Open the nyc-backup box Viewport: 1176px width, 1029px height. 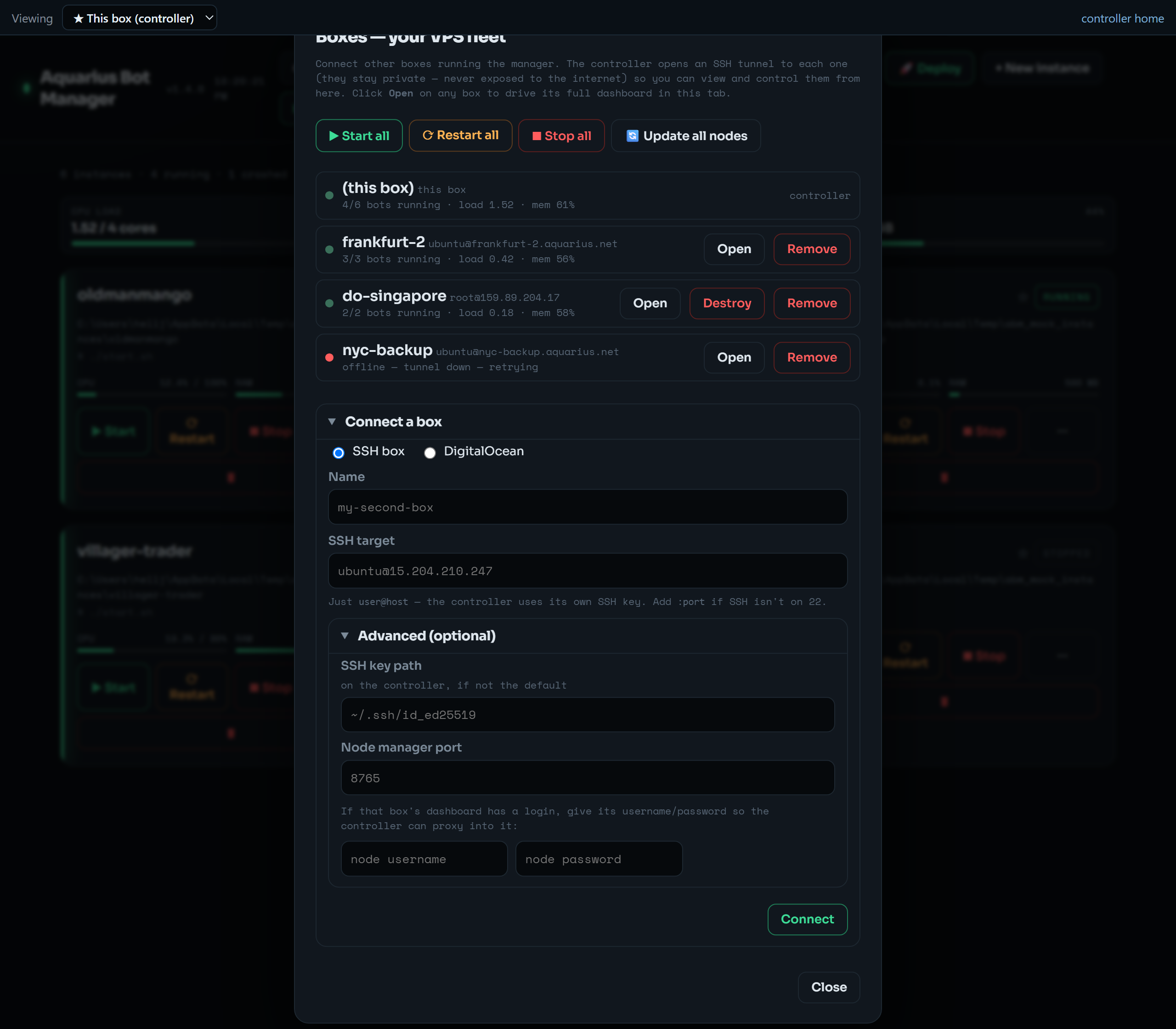click(x=734, y=357)
